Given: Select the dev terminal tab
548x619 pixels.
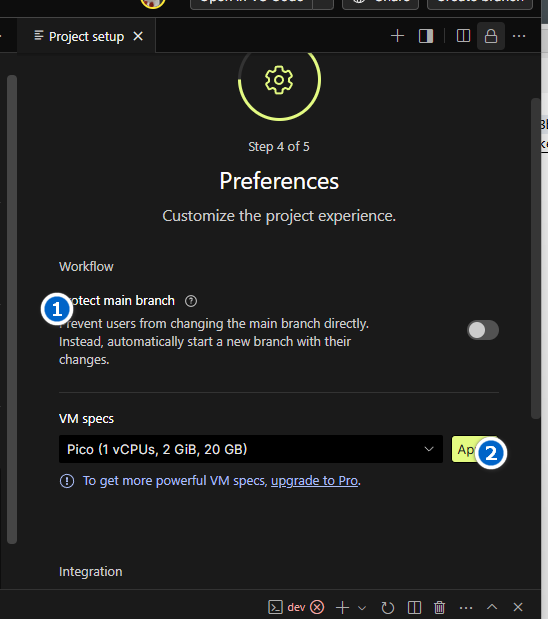Looking at the screenshot, I should [x=287, y=607].
